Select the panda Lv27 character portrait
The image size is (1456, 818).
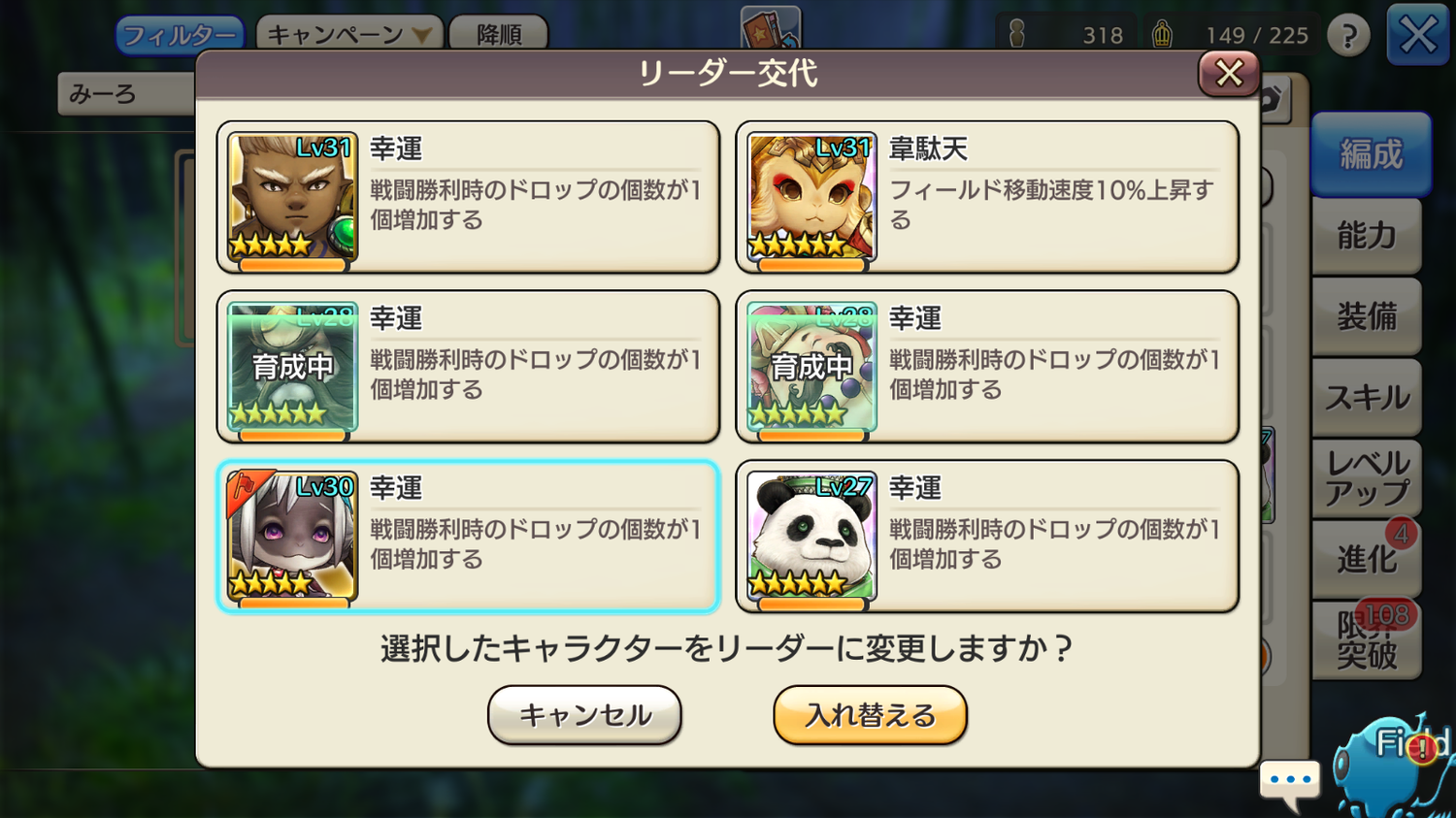coord(811,537)
